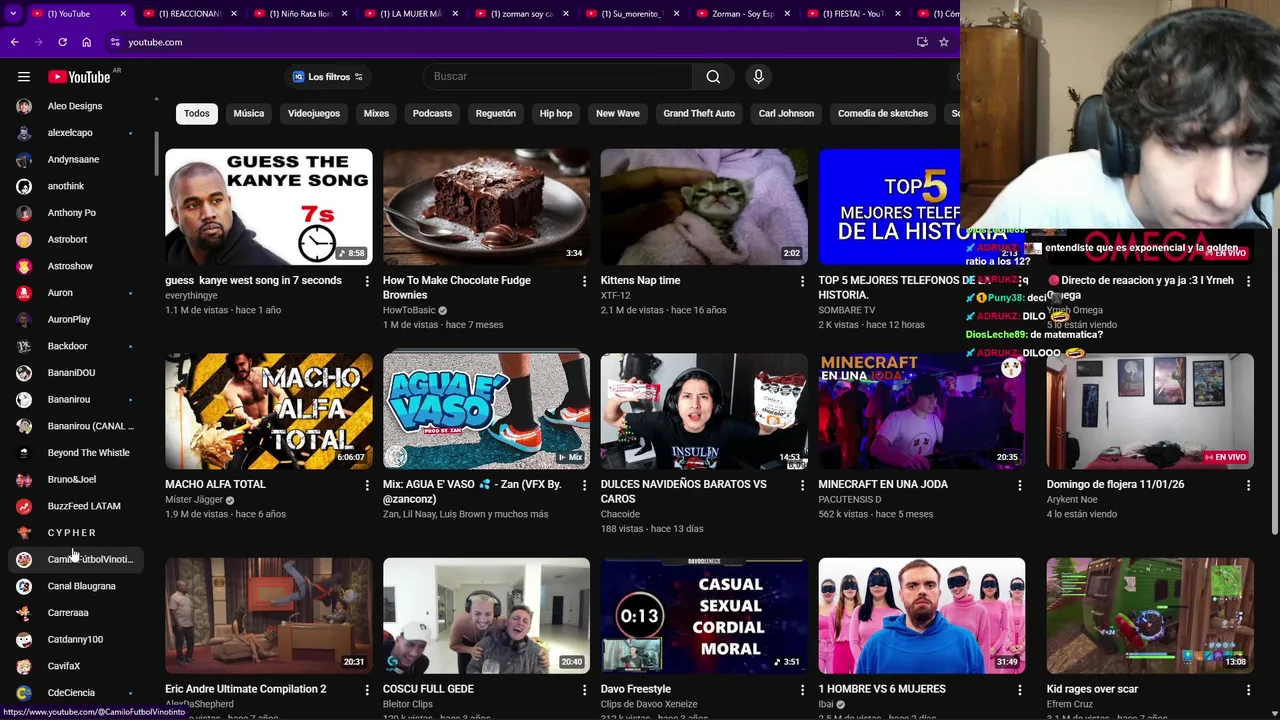
Task: Switch to the LA MUJER MÁ browser tab
Action: pos(411,14)
